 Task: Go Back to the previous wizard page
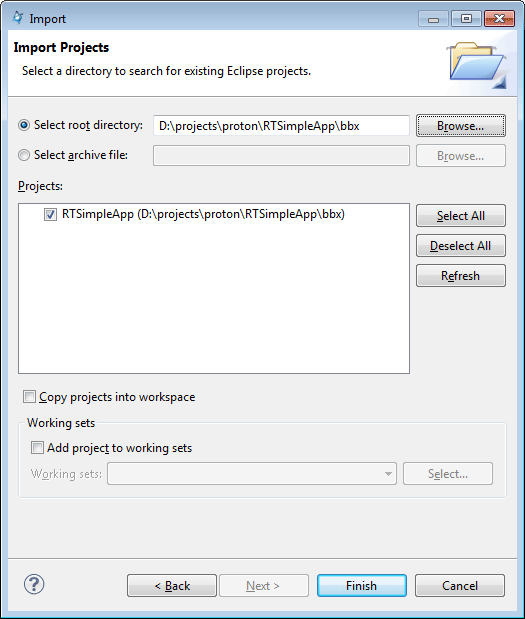point(172,585)
